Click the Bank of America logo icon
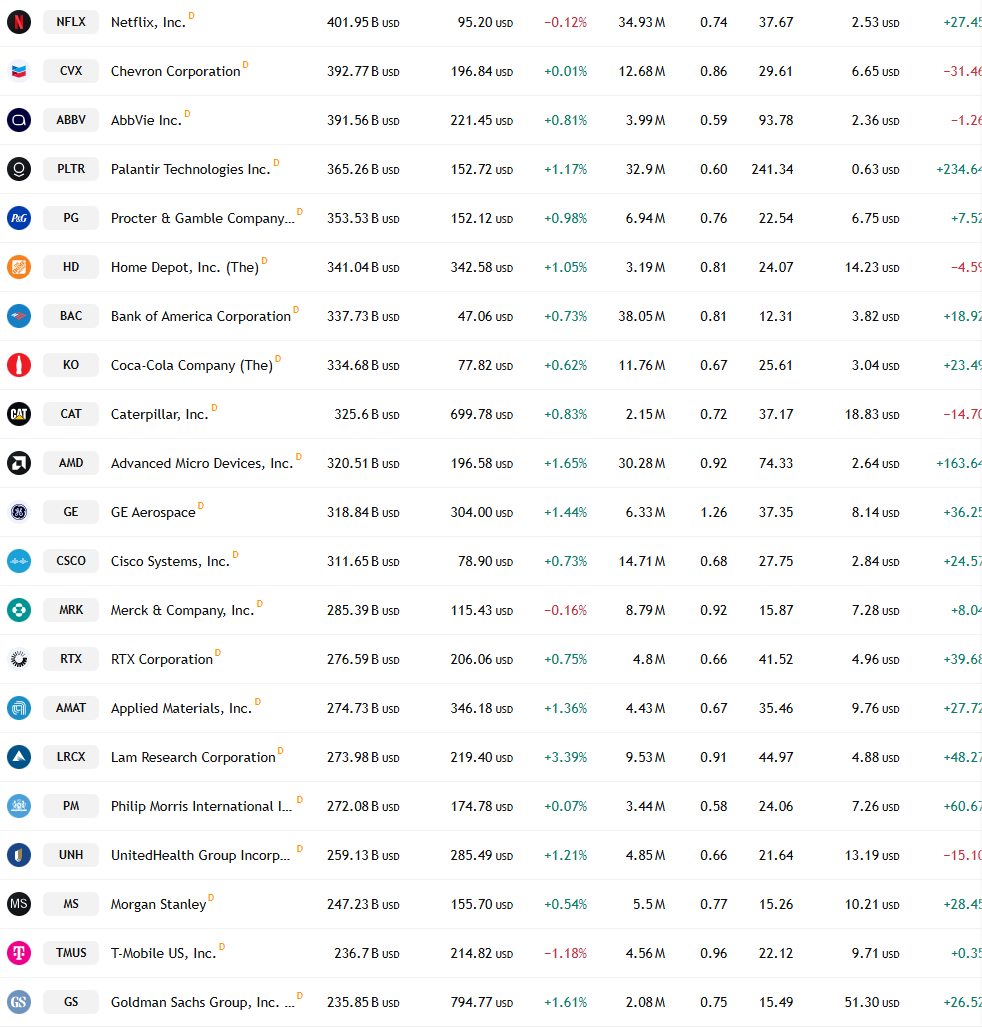The height and width of the screenshot is (1028, 982). [x=19, y=316]
